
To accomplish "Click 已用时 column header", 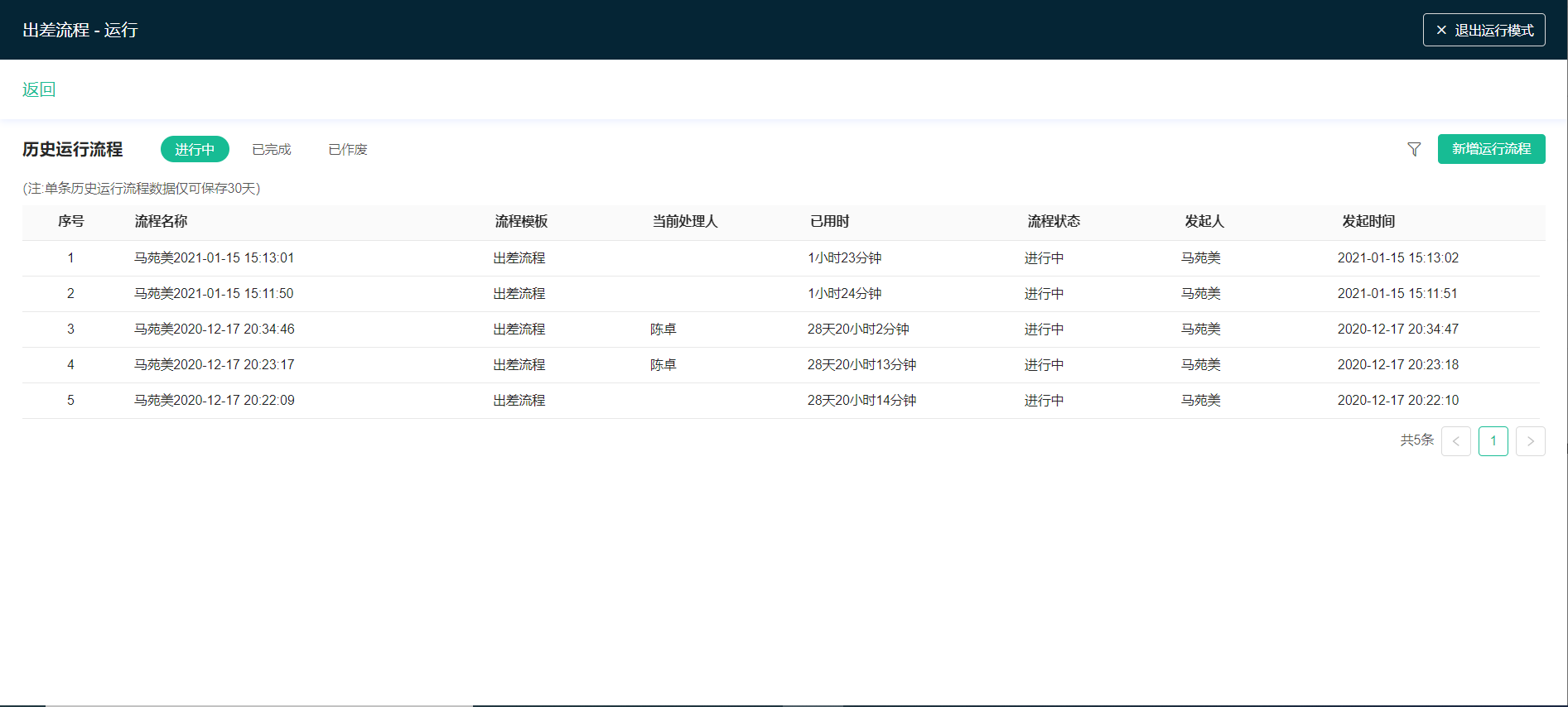I will click(829, 221).
